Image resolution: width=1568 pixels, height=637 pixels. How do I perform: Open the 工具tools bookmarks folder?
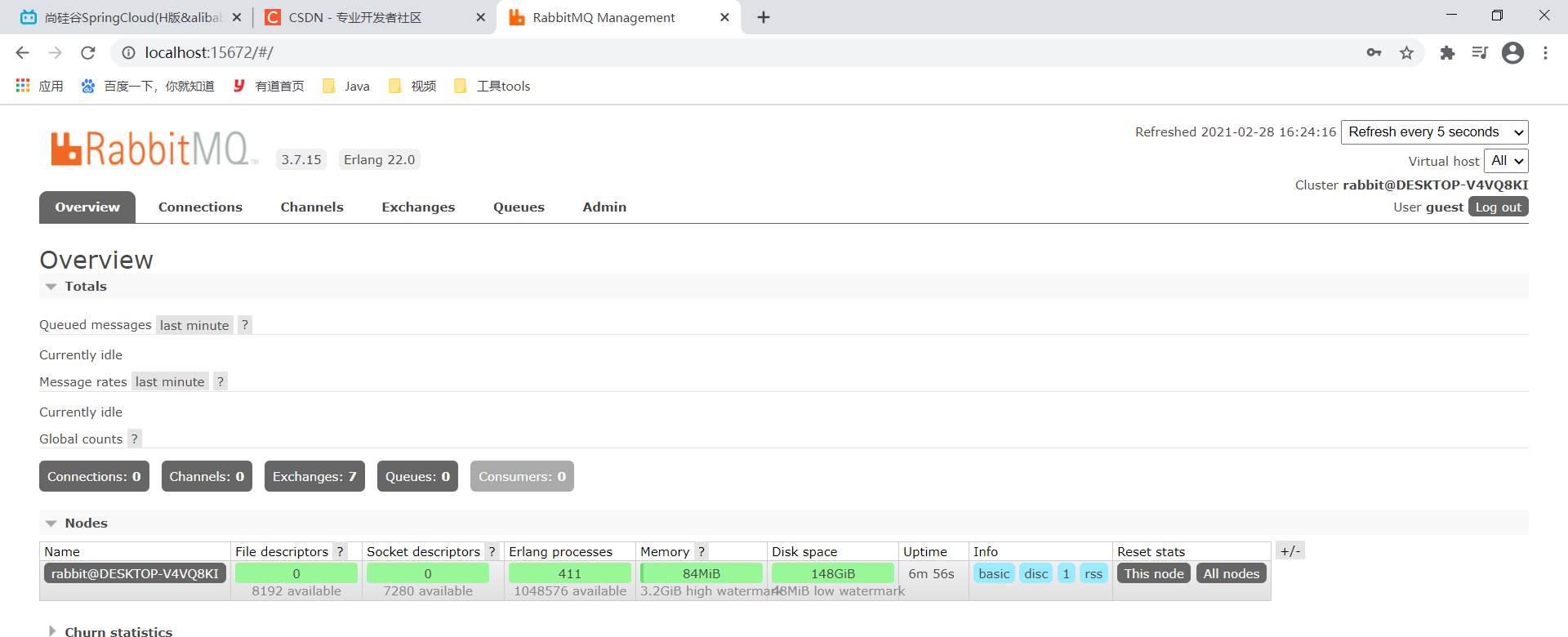coord(492,86)
